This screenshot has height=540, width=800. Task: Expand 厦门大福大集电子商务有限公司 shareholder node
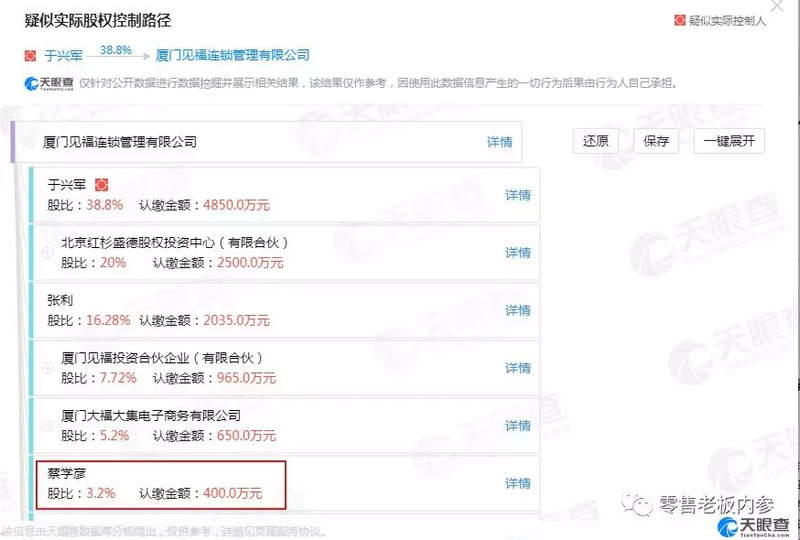[x=47, y=425]
